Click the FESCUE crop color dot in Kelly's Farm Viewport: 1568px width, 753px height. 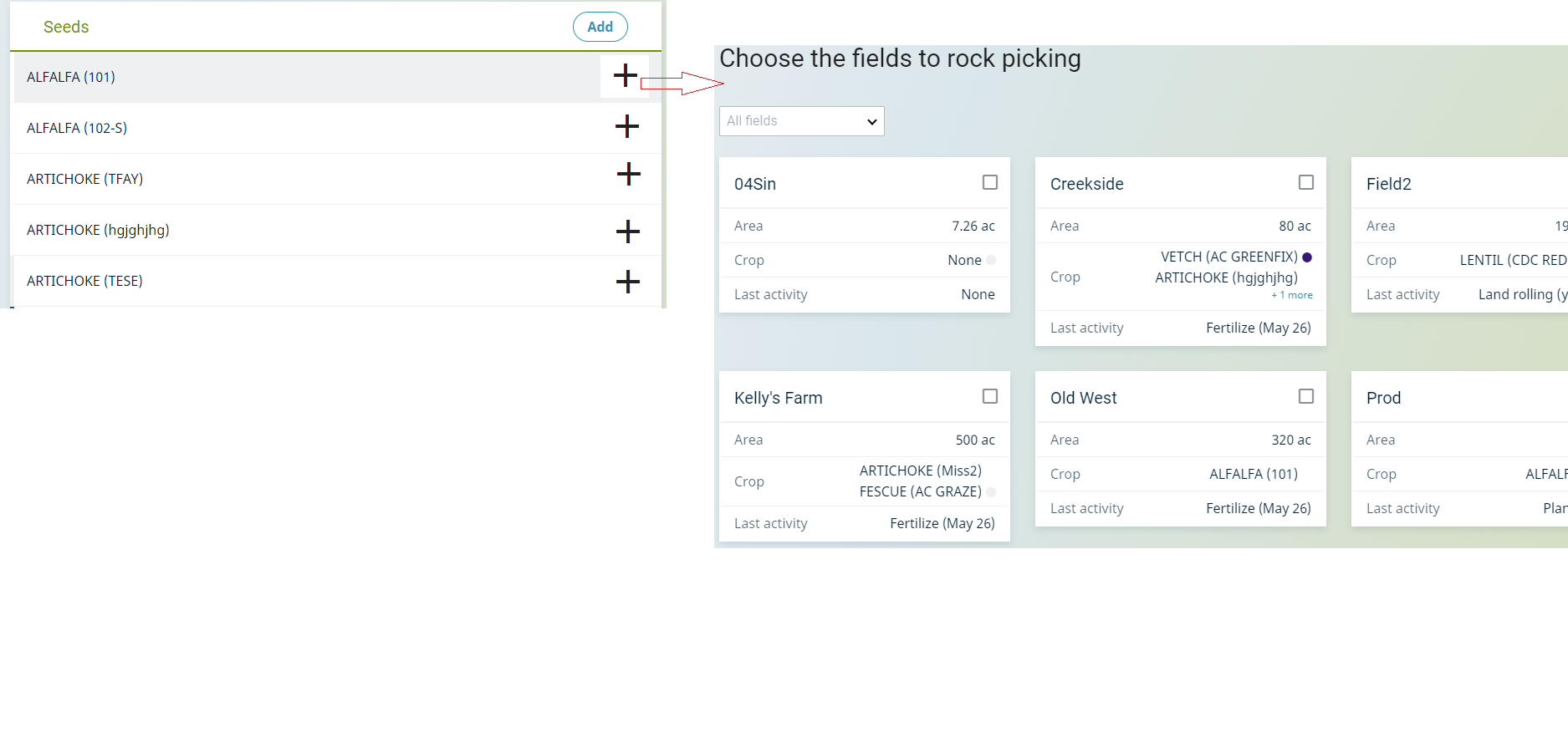[991, 492]
